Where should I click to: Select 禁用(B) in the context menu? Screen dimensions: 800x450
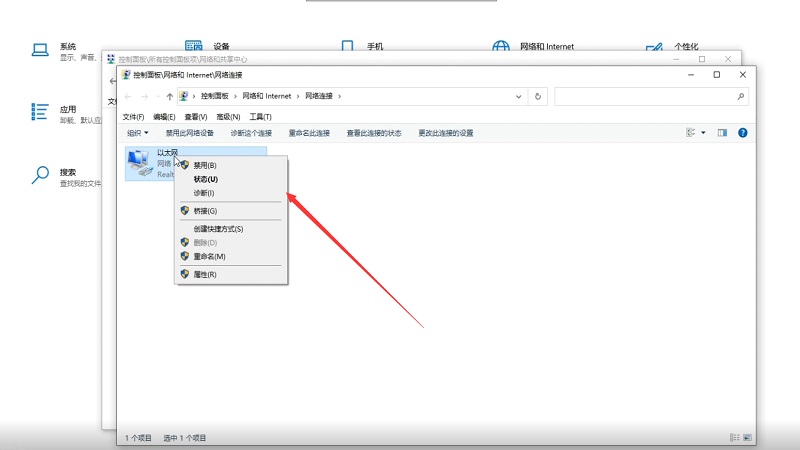click(205, 165)
